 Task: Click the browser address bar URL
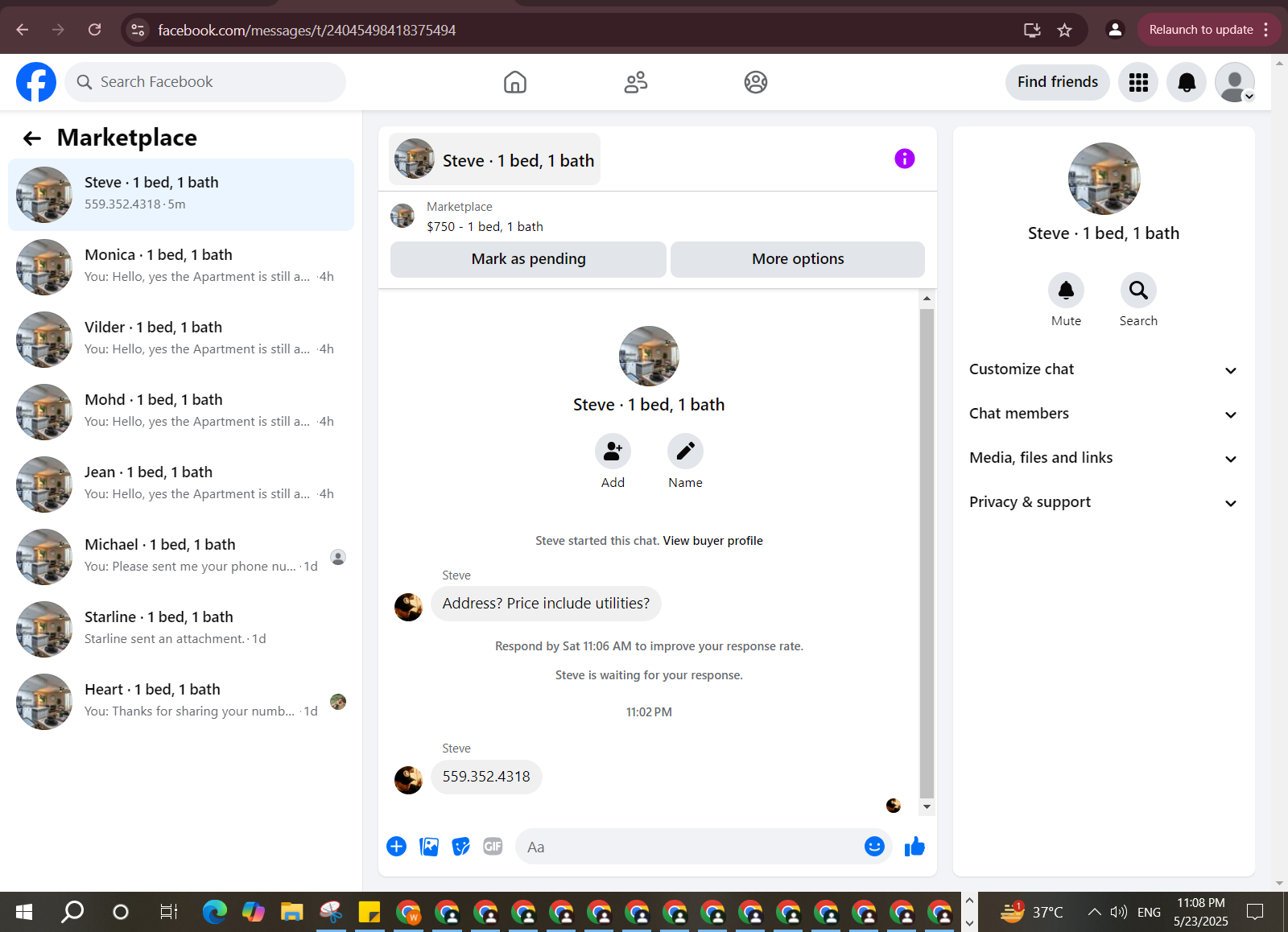[307, 30]
